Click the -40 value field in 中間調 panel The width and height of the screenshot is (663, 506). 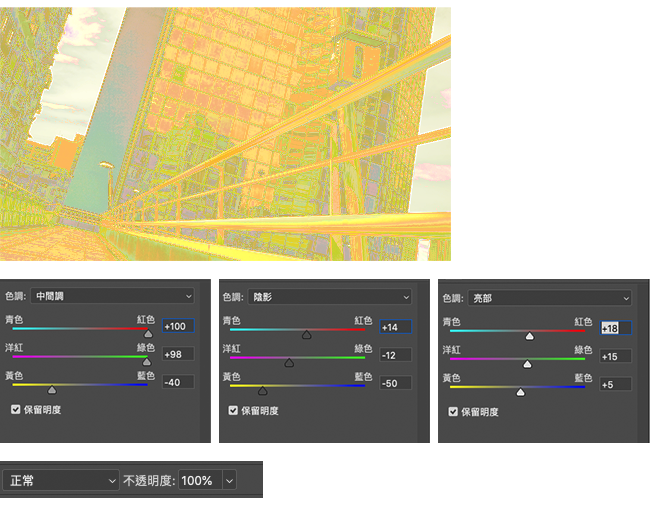[x=178, y=382]
